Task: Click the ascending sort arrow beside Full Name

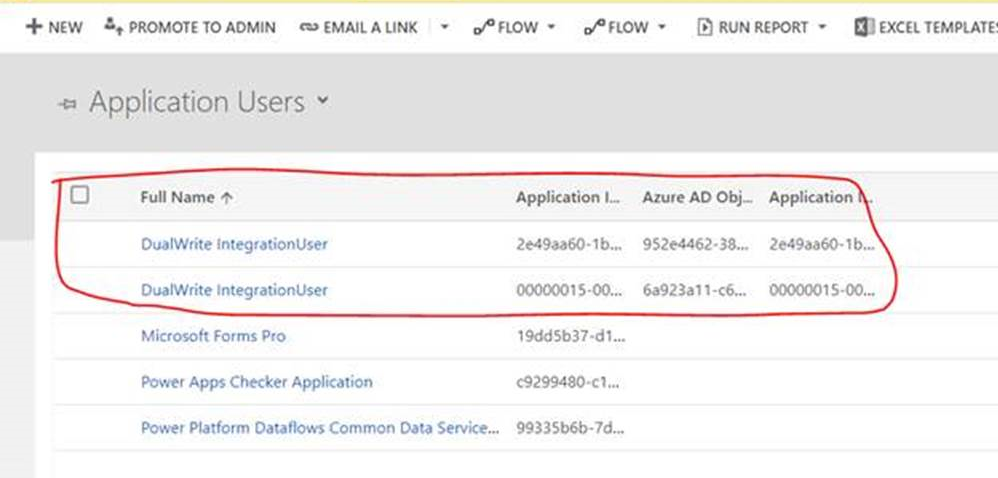Action: (227, 198)
